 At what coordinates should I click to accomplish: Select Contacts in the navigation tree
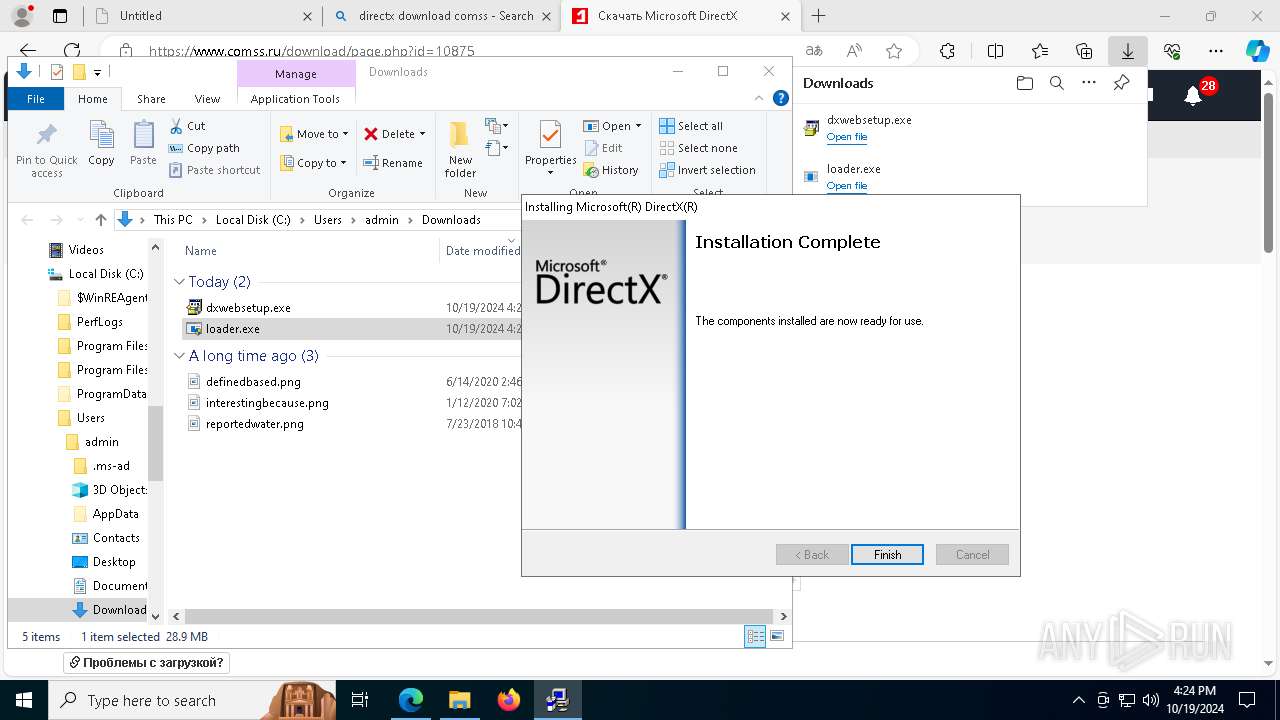pyautogui.click(x=116, y=538)
